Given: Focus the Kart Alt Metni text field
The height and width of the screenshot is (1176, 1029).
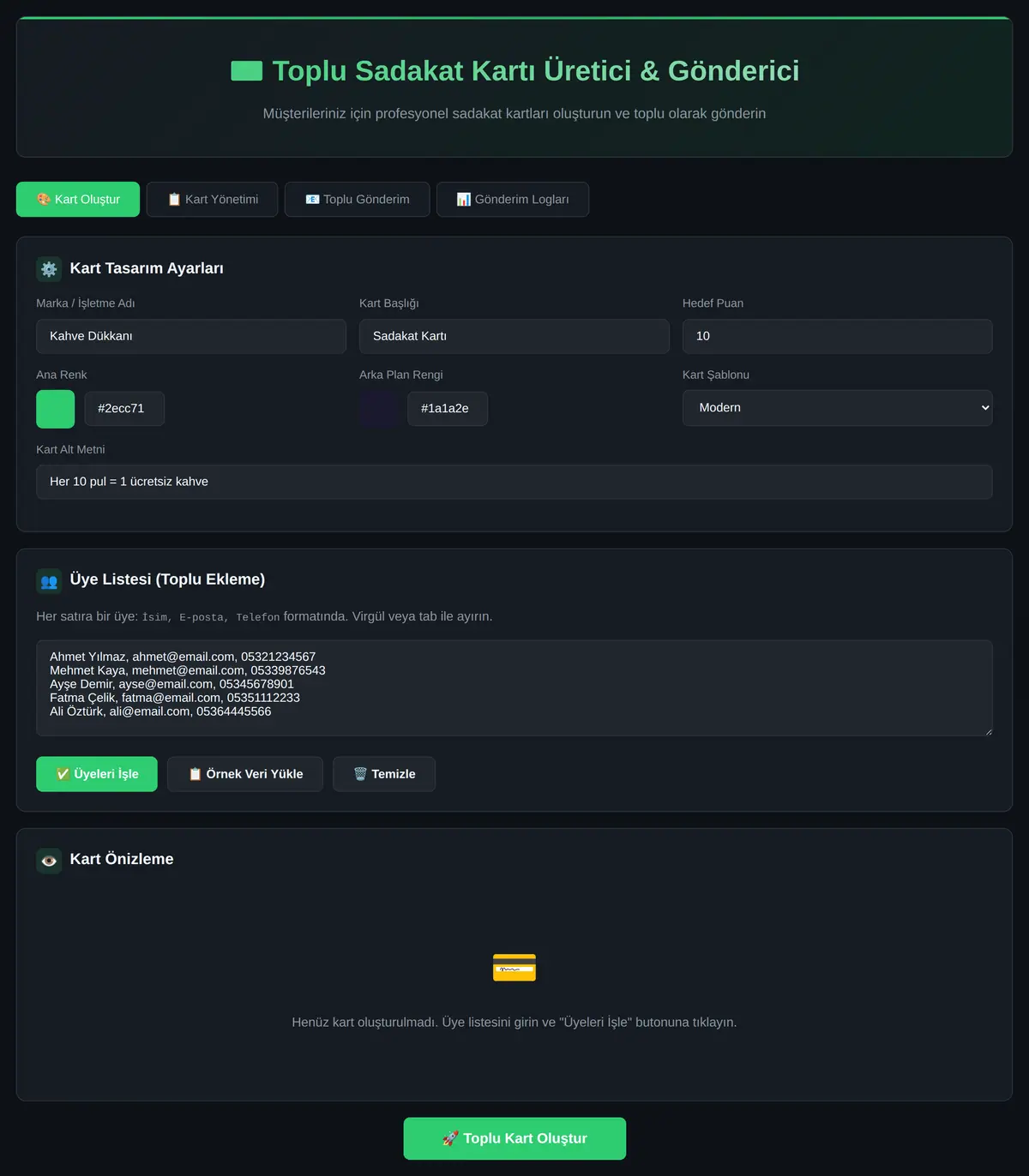Looking at the screenshot, I should pos(514,482).
